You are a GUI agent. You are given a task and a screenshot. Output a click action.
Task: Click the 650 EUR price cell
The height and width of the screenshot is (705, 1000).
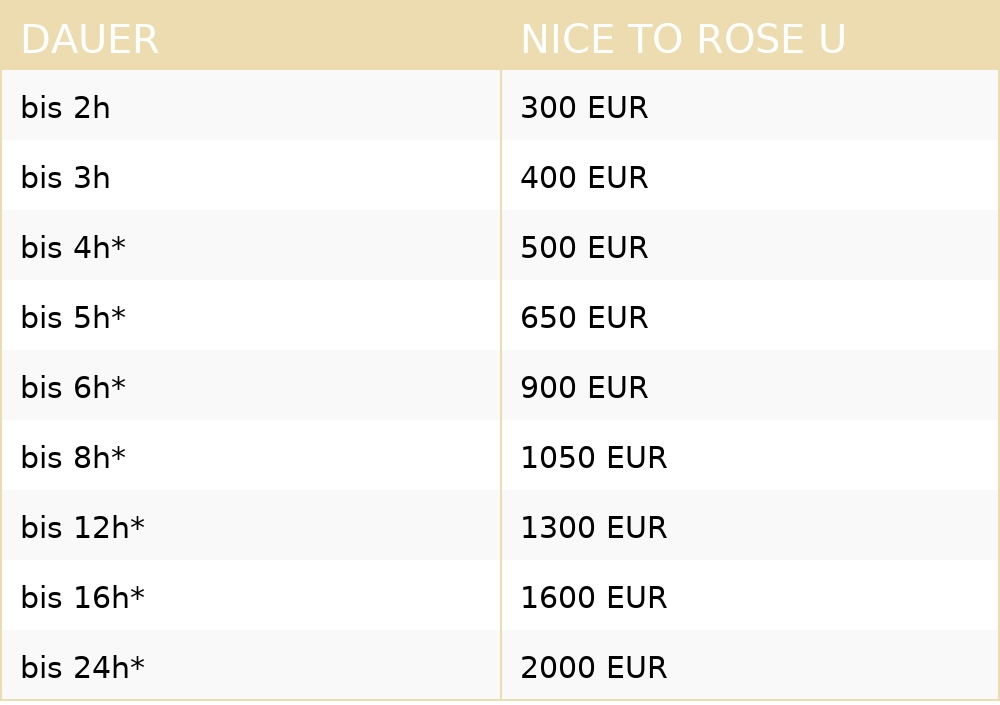pos(584,318)
